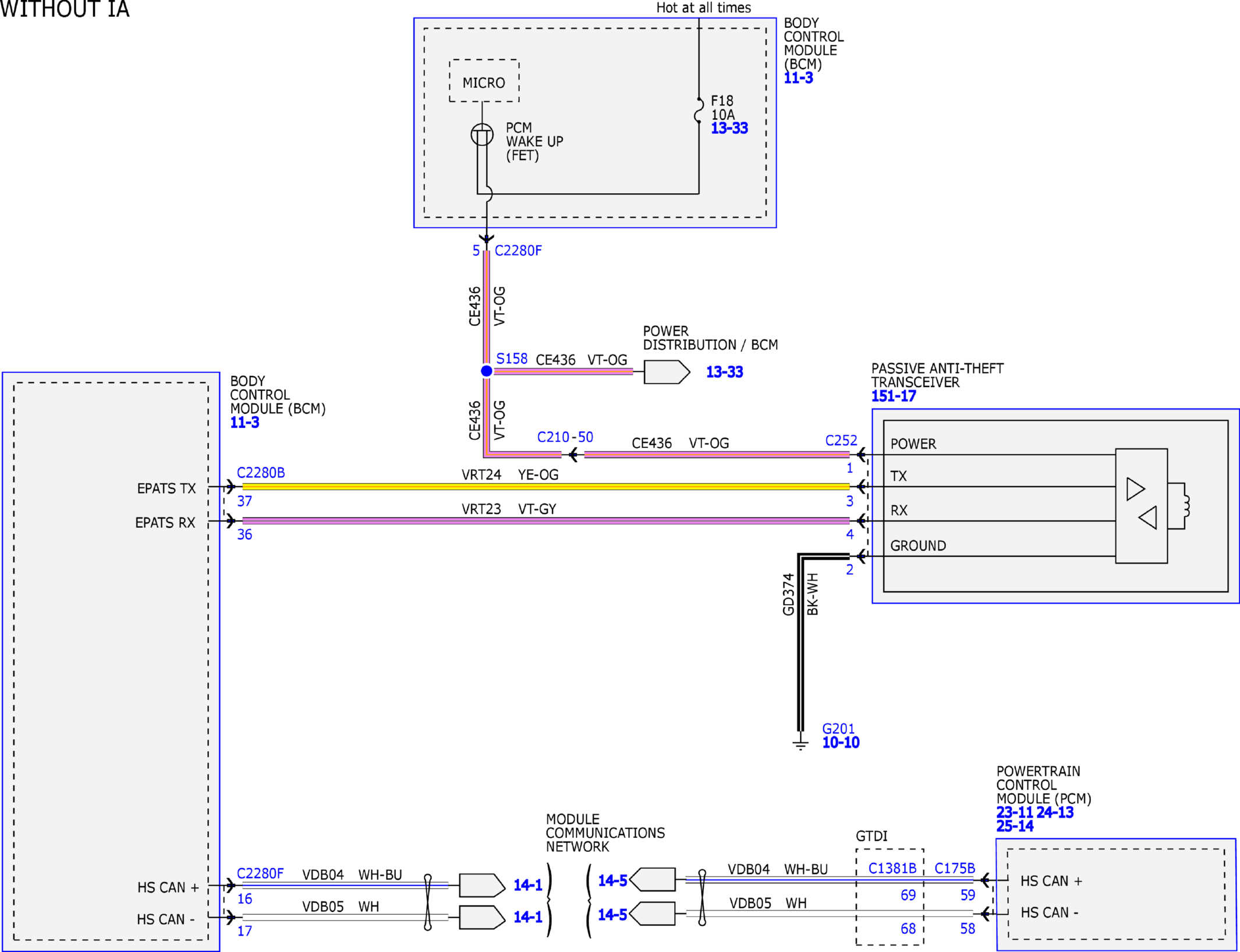Click Power Distribution off-page arrow connector
Image resolution: width=1240 pixels, height=952 pixels.
click(x=667, y=372)
